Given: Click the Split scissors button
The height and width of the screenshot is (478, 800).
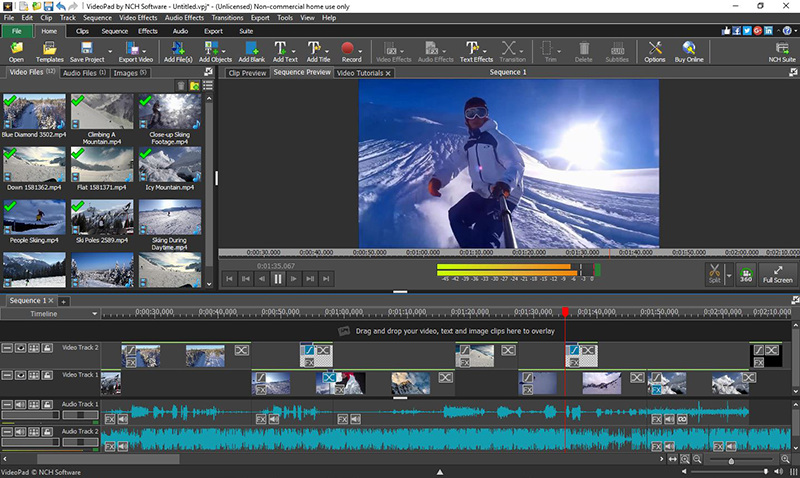Looking at the screenshot, I should point(714,272).
